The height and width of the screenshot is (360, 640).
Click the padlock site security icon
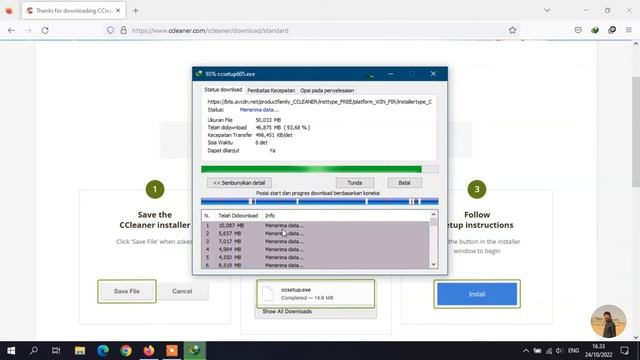pyautogui.click(x=123, y=30)
